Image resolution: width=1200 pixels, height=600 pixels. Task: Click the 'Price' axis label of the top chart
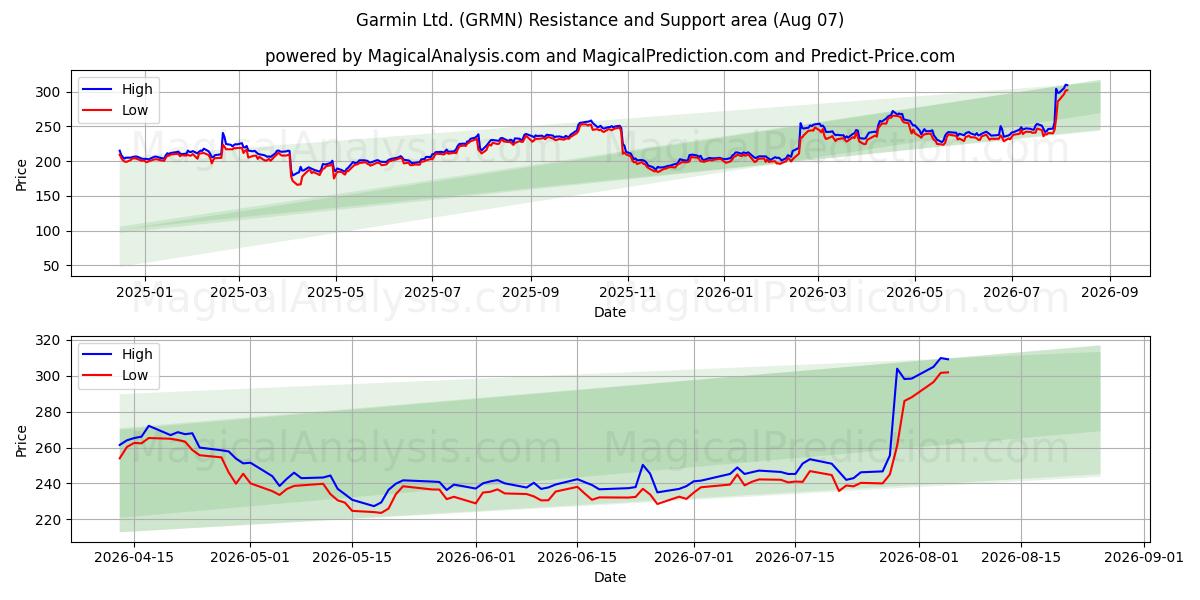pyautogui.click(x=22, y=175)
